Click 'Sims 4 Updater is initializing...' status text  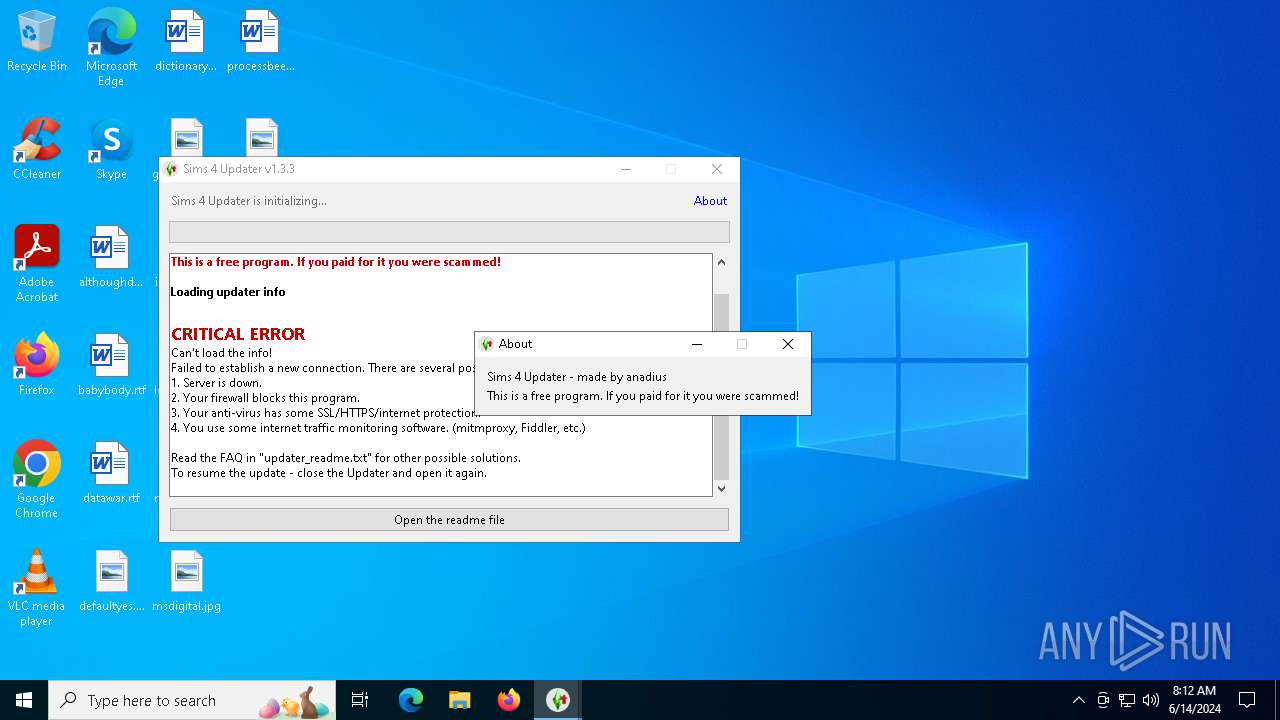tap(249, 201)
